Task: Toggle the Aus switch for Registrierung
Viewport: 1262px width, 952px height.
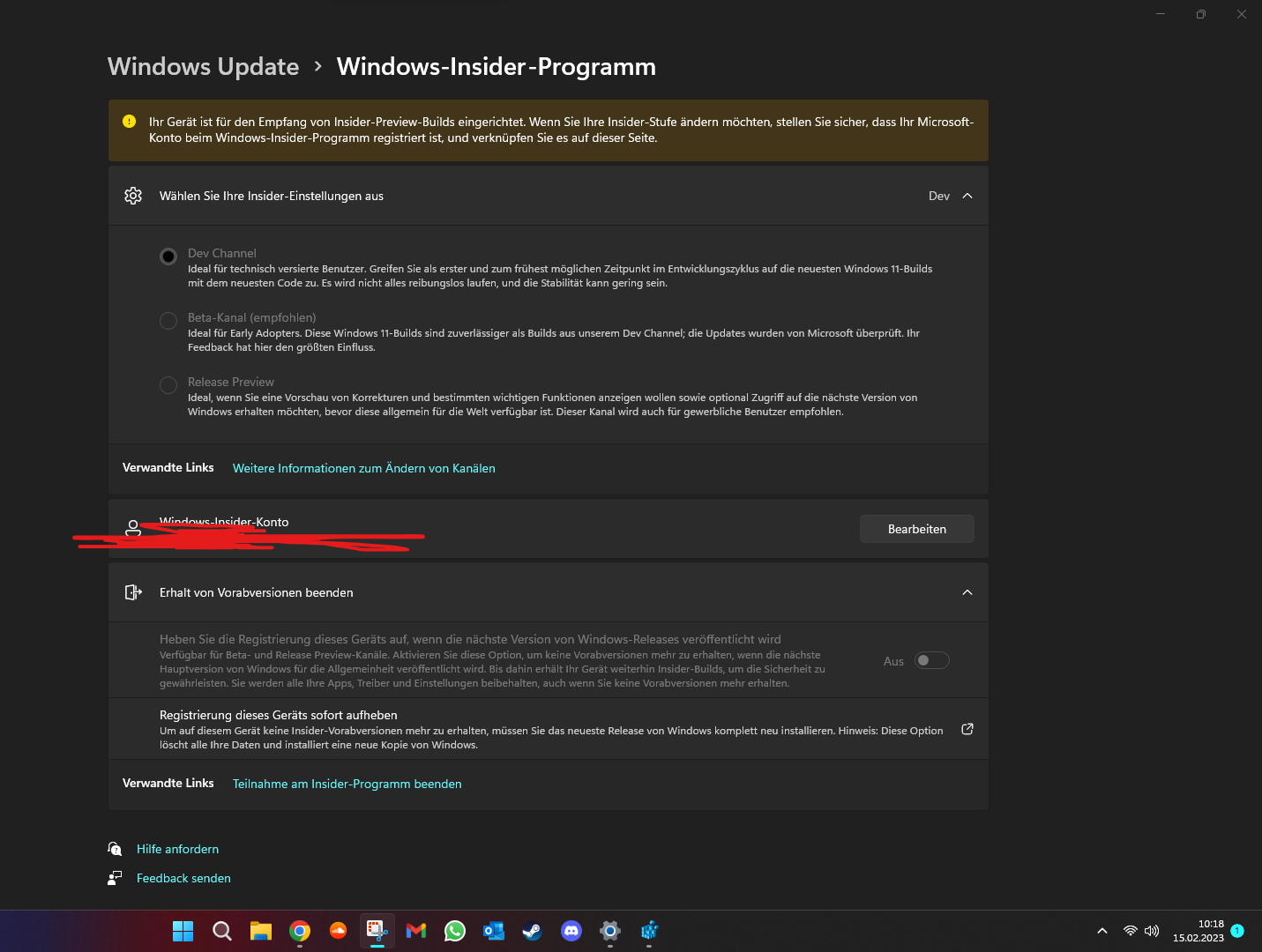Action: pyautogui.click(x=931, y=660)
